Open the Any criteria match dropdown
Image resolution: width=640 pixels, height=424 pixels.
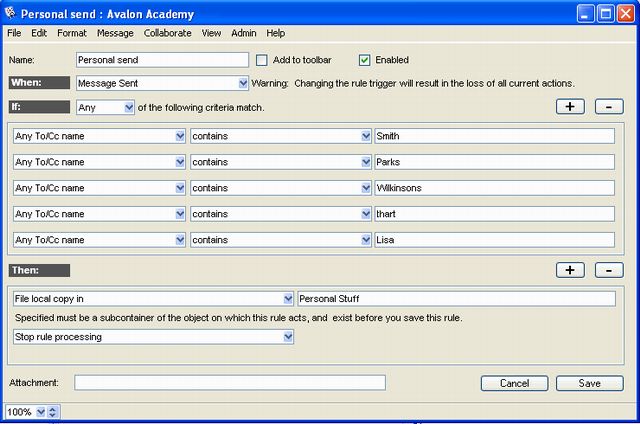(129, 107)
